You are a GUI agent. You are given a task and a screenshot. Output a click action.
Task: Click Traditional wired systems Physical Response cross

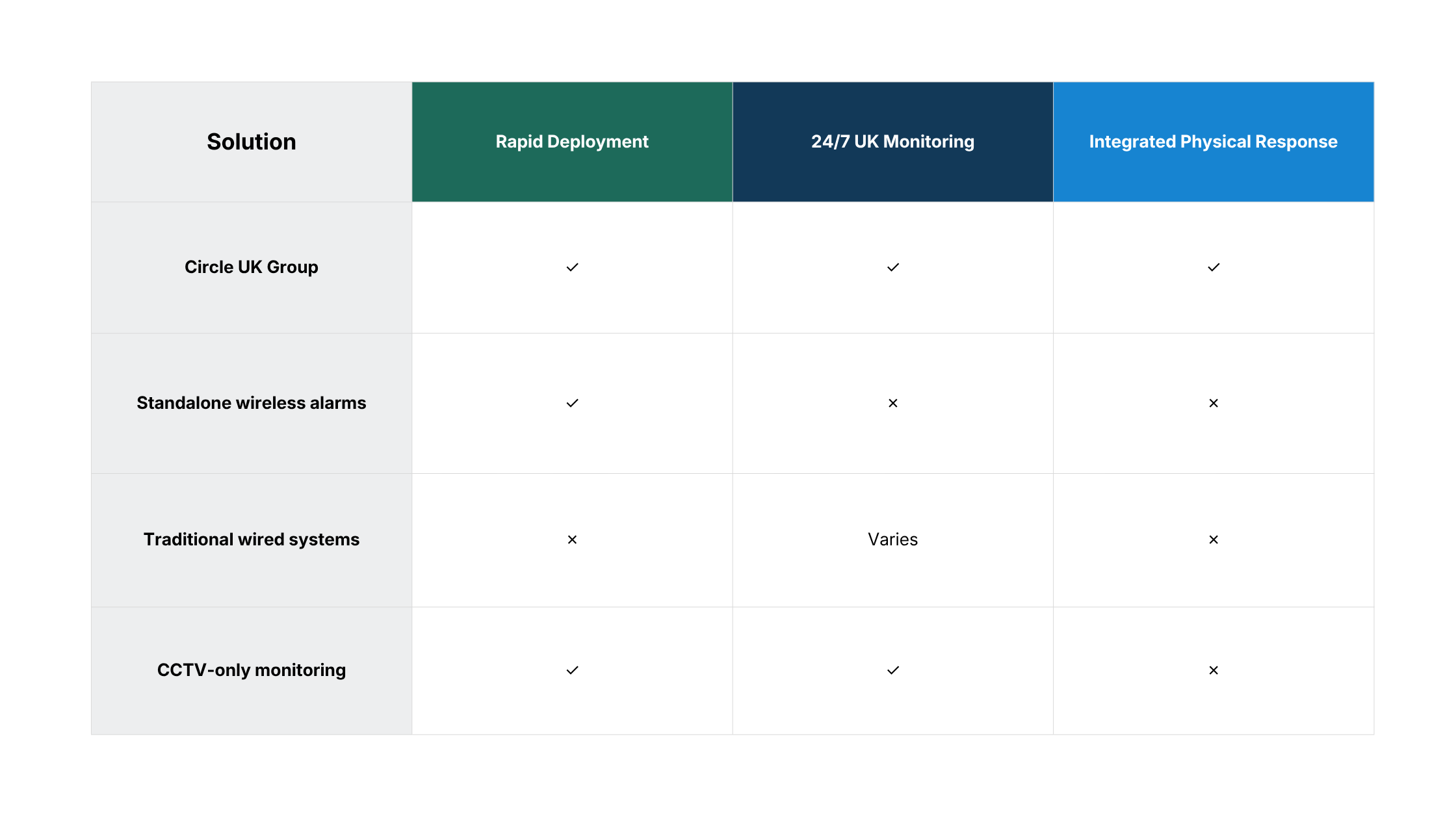1214,539
